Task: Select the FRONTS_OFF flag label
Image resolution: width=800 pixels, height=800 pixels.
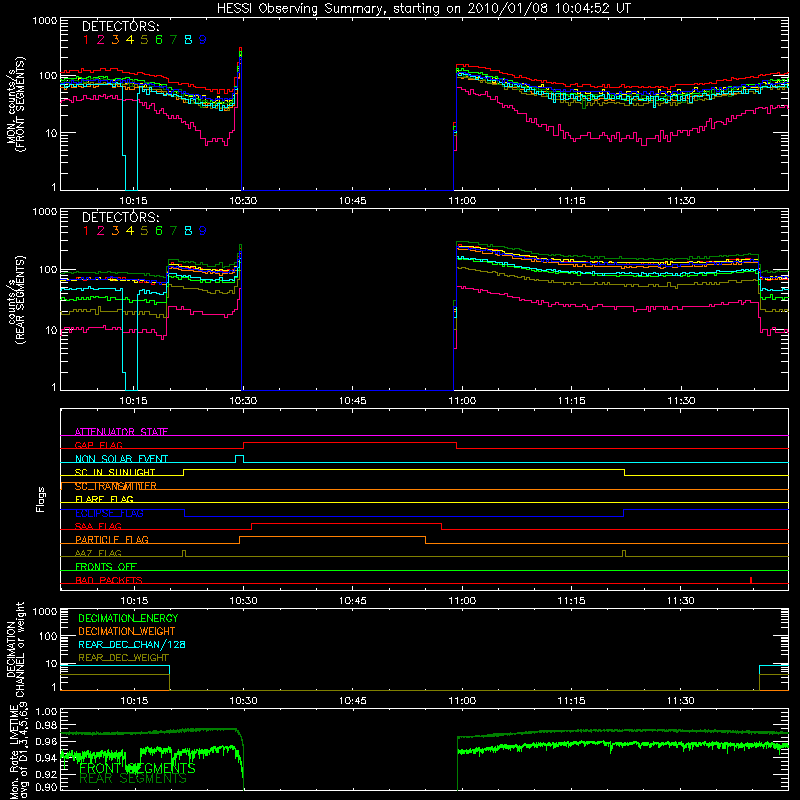Action: click(106, 567)
